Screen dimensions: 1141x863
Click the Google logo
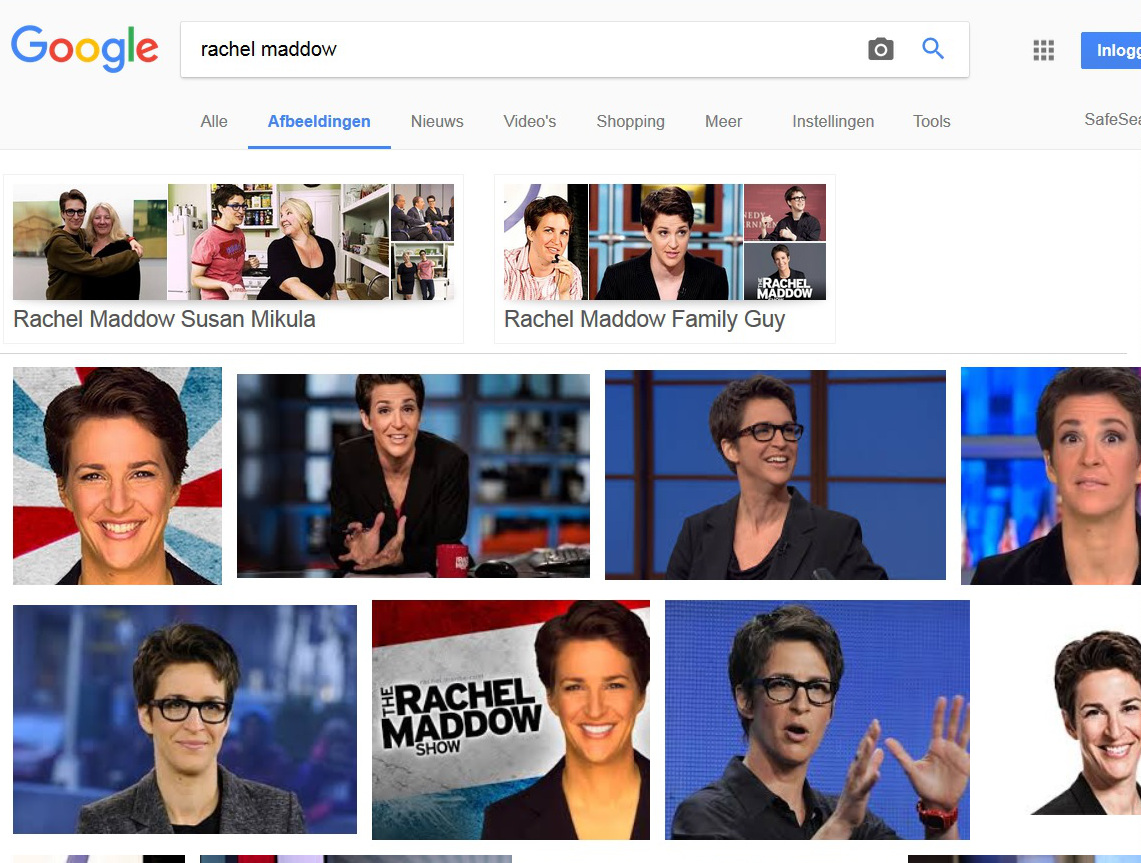84,49
